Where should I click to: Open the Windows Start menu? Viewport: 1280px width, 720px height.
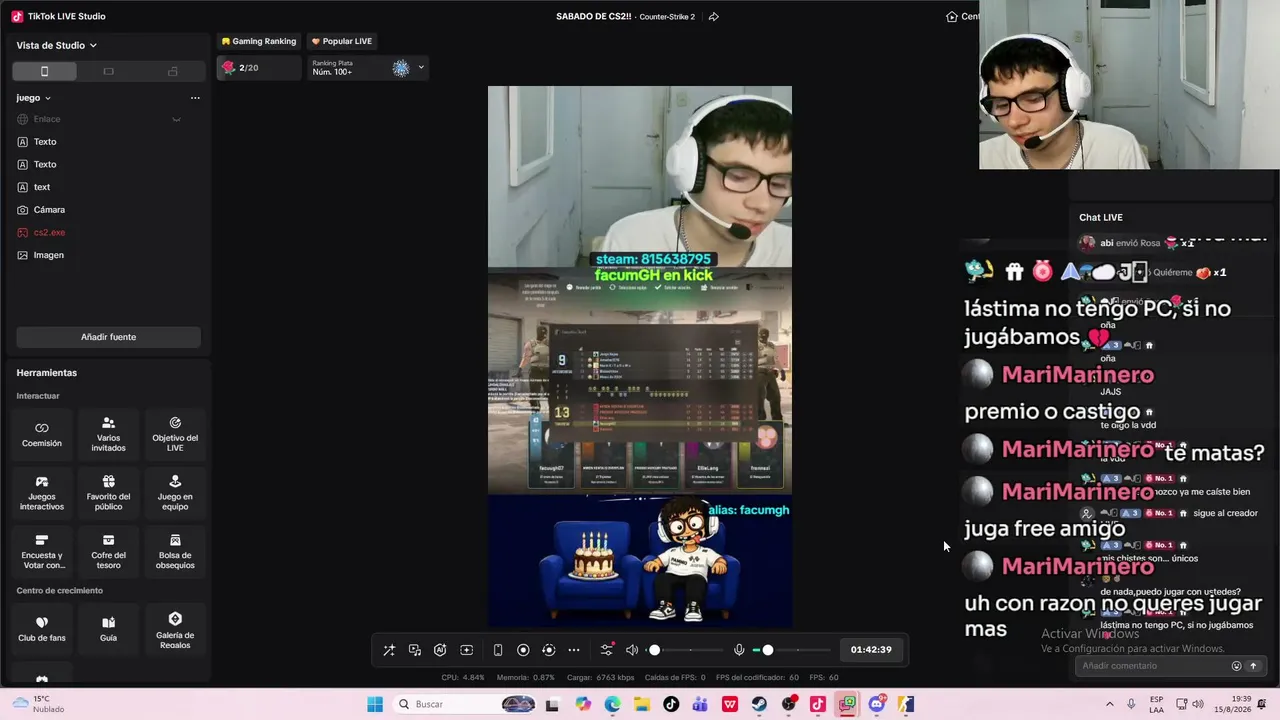click(x=375, y=704)
